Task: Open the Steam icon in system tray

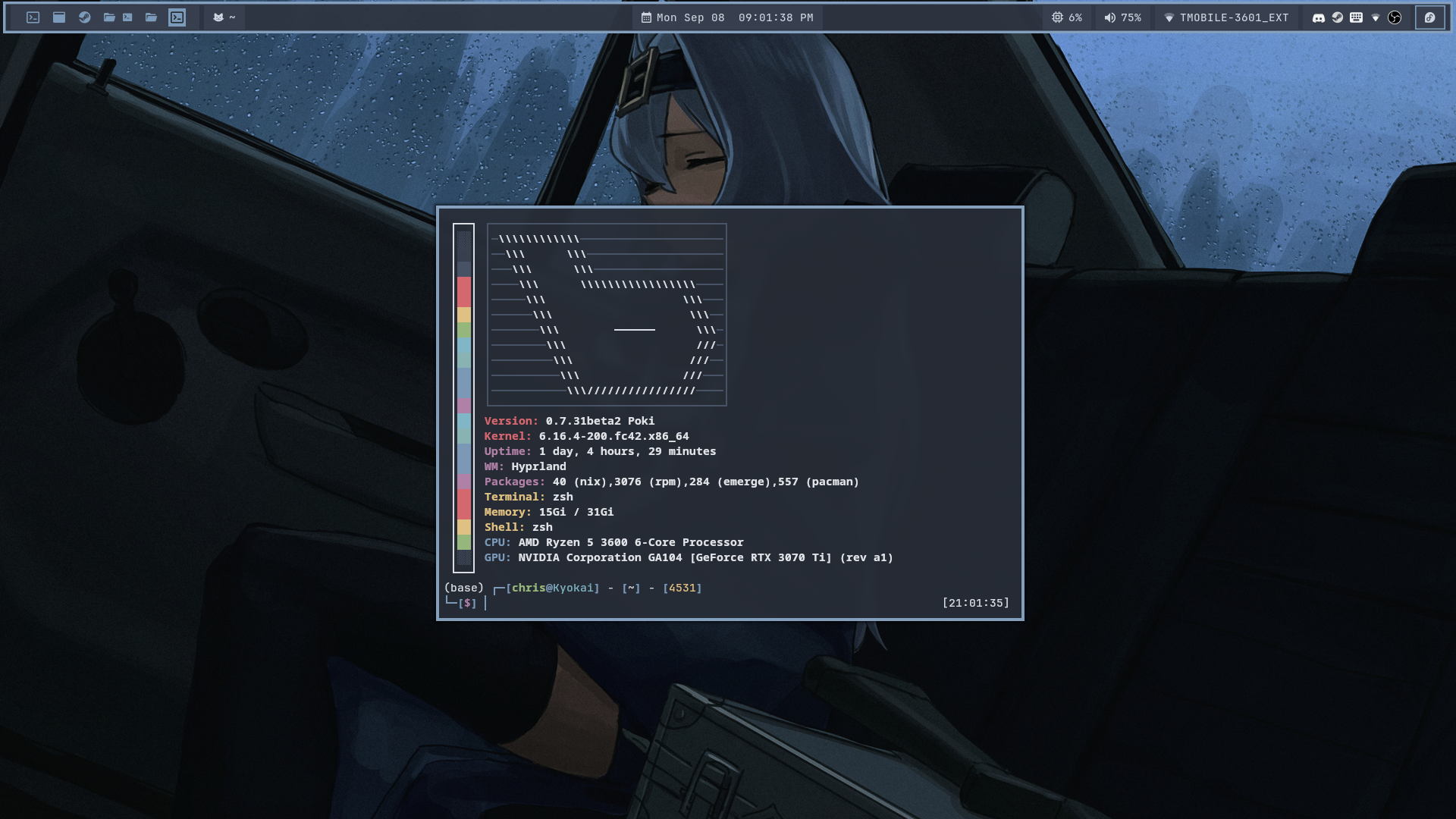Action: (x=1338, y=17)
